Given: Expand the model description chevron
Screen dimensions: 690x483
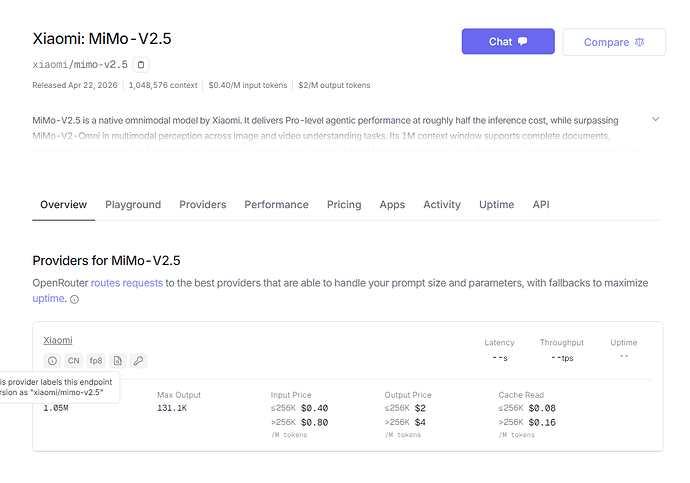Looking at the screenshot, I should pos(655,119).
